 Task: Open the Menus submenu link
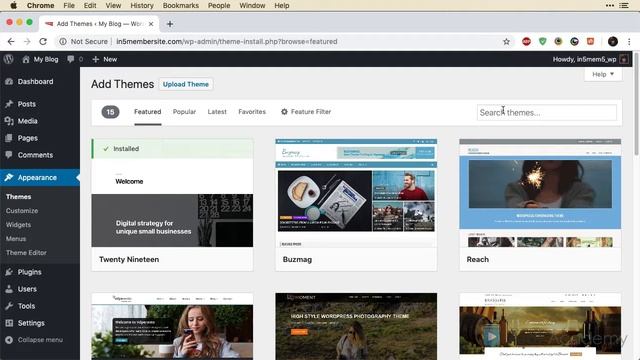tap(16, 239)
